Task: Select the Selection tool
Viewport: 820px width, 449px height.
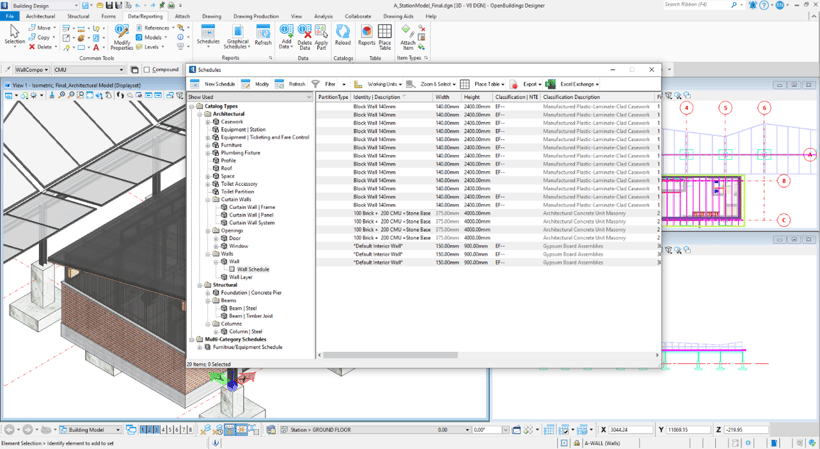Action: 15,34
